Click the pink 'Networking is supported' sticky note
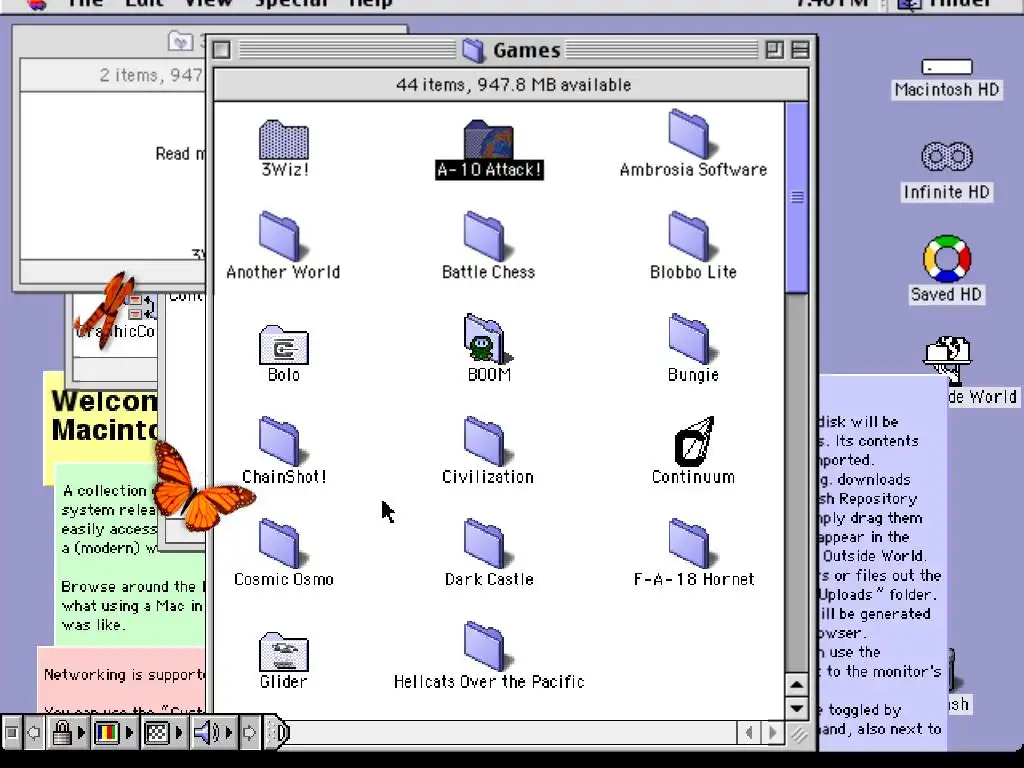This screenshot has width=1024, height=768. coord(123,679)
